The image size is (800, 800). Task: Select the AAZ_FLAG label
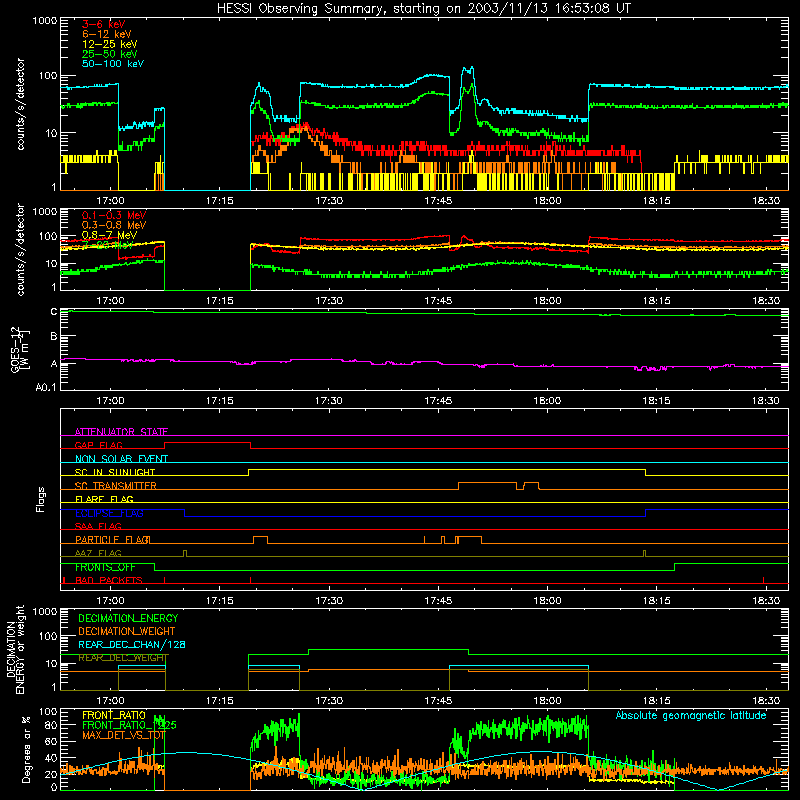point(98,553)
